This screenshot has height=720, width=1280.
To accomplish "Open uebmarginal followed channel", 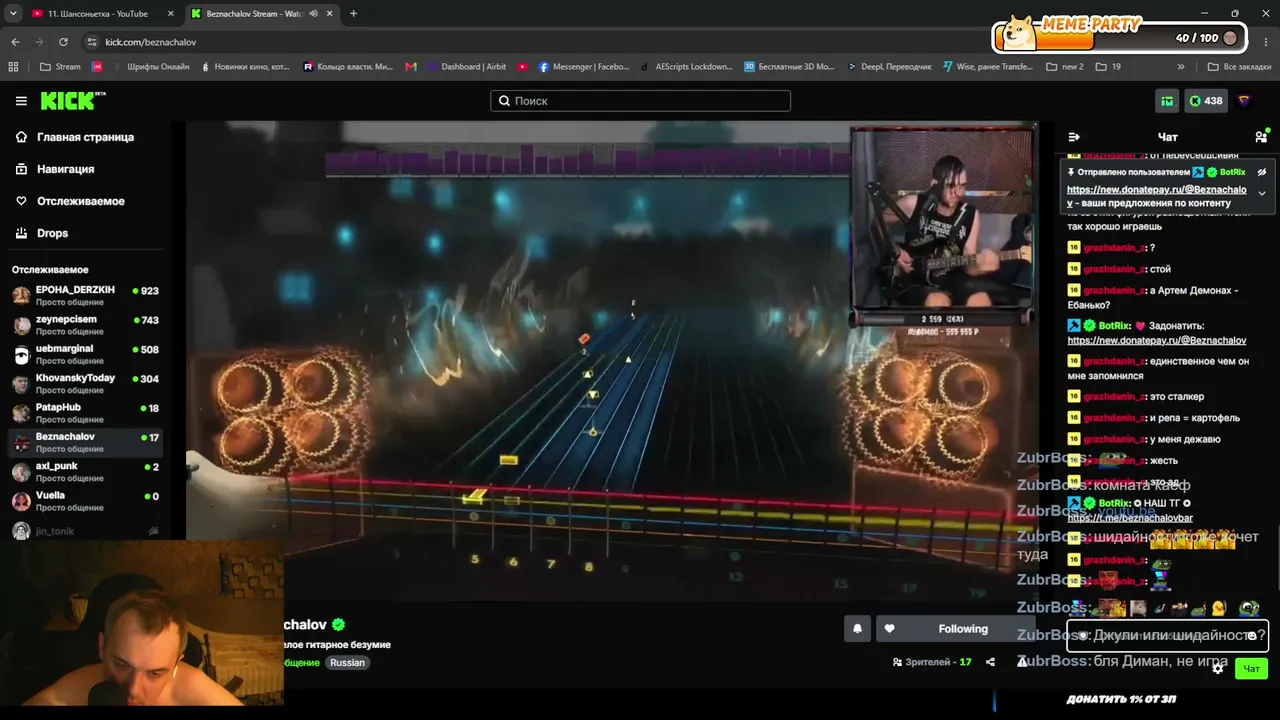I will click(85, 354).
